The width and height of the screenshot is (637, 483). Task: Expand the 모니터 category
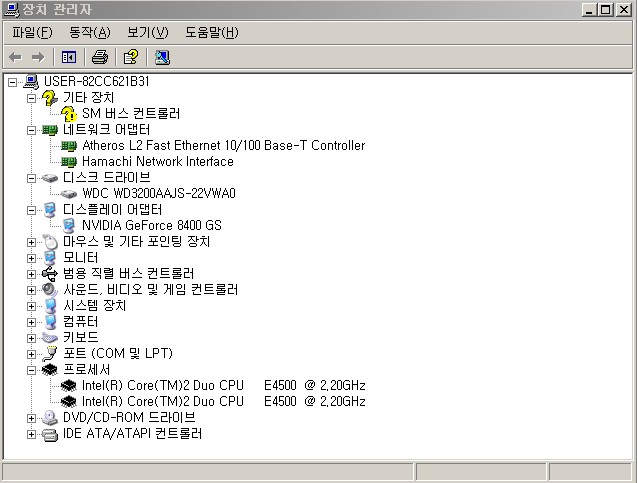click(31, 258)
